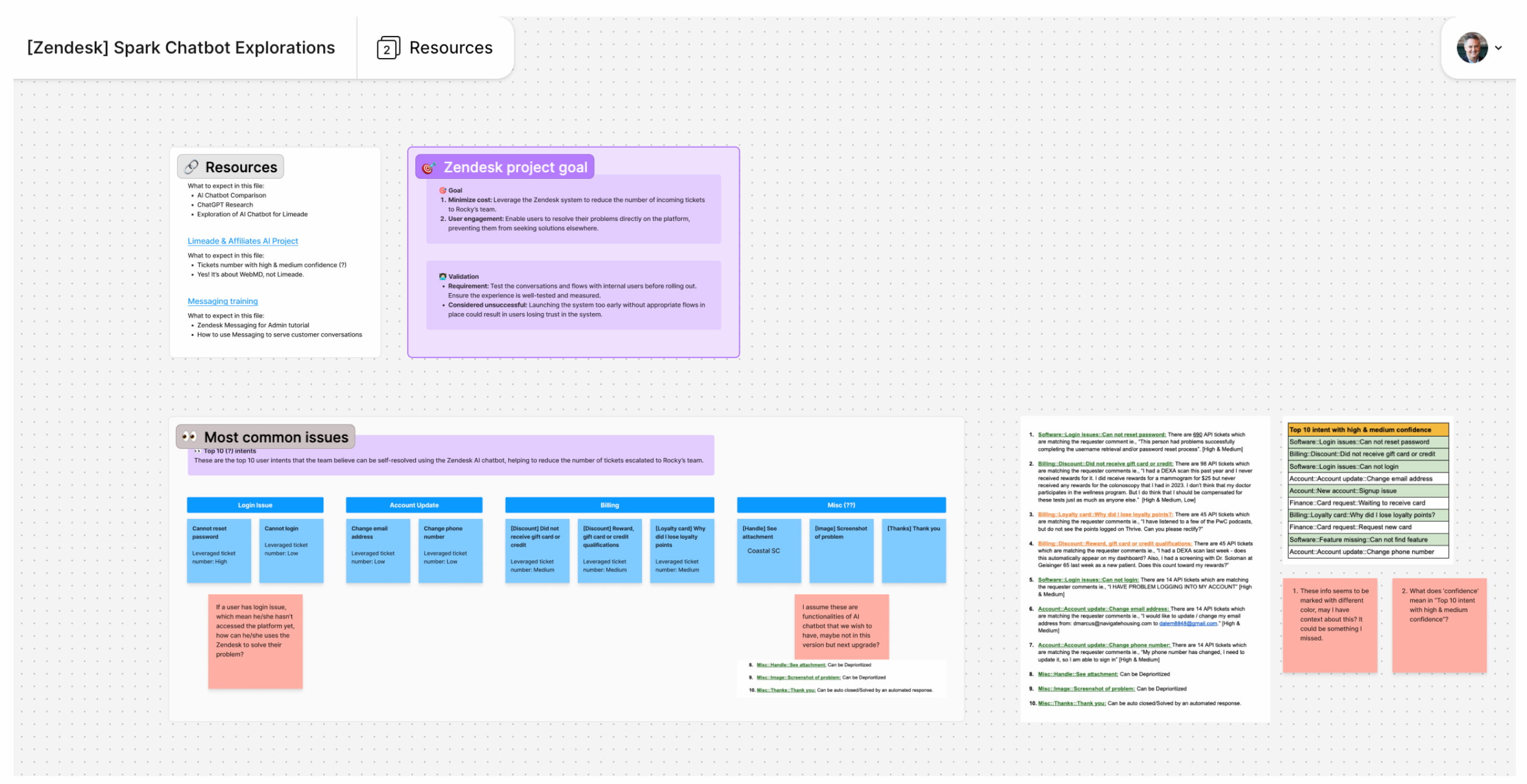Select the Cannot reset password card
The width and height of the screenshot is (1527, 784).
219,551
